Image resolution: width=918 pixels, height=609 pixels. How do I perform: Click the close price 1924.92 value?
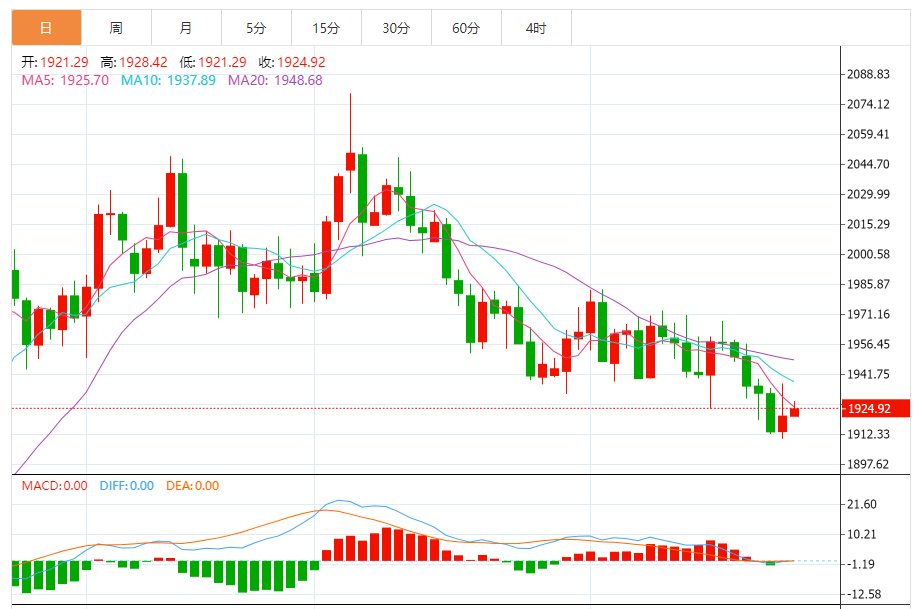click(x=302, y=62)
